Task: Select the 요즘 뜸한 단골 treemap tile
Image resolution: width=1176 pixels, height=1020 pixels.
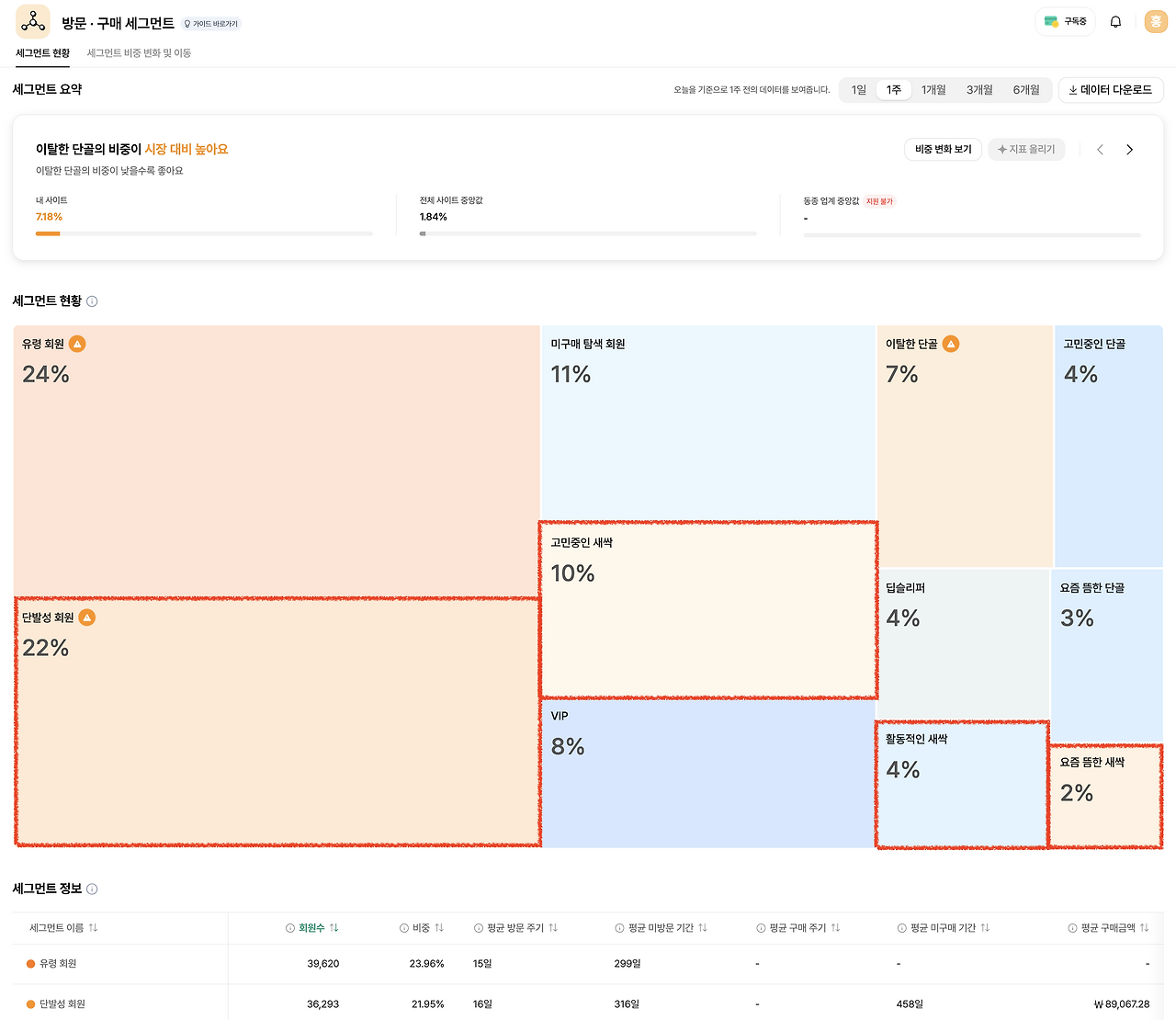Action: coord(1107,657)
